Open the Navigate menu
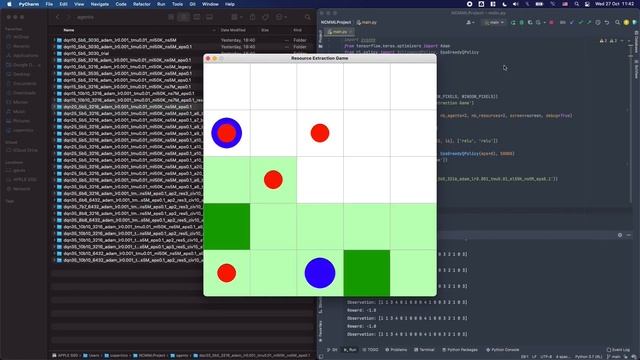The image size is (640, 360). coord(100,4)
